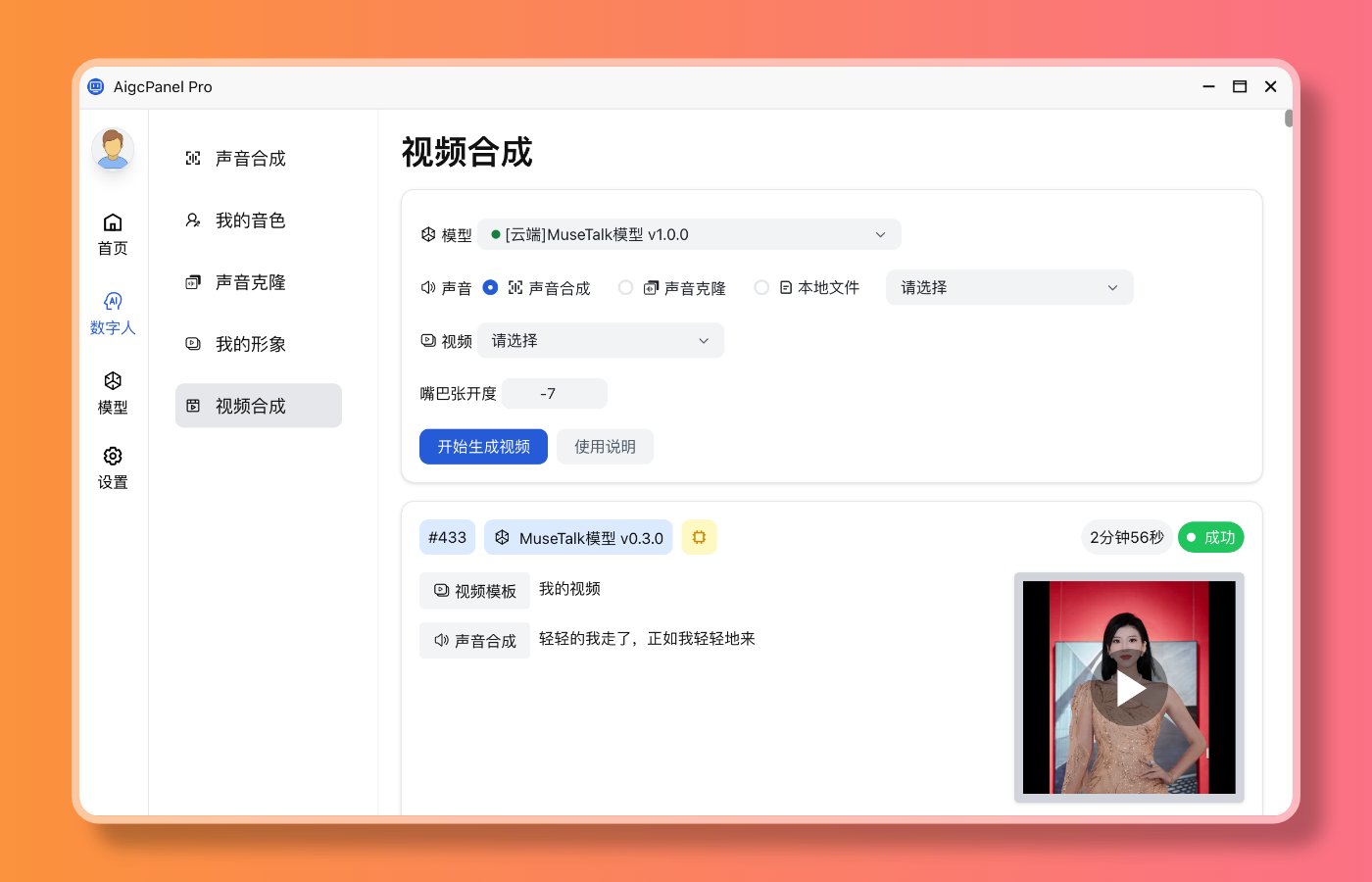Click the 开始生成视频 button
This screenshot has height=882, width=1372.
(x=483, y=446)
